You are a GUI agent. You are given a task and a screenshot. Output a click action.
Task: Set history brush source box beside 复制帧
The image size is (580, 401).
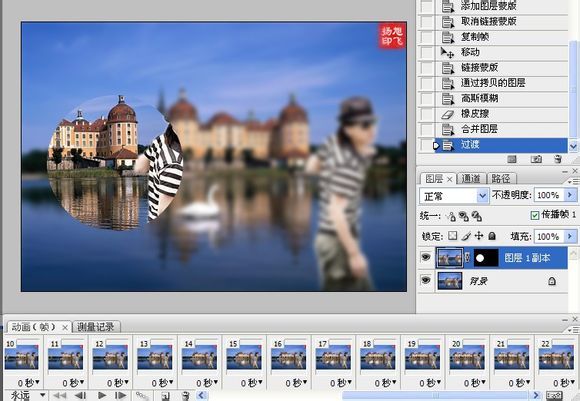[426, 37]
